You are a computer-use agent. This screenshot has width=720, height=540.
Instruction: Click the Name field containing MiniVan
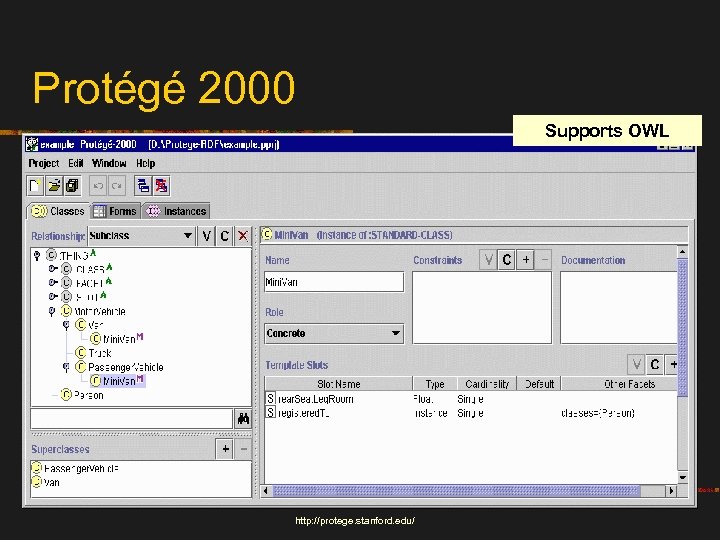click(334, 282)
